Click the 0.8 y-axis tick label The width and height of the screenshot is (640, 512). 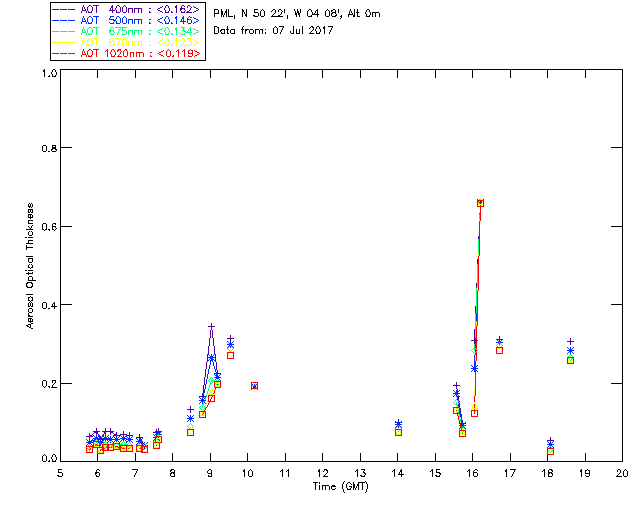tap(49, 148)
